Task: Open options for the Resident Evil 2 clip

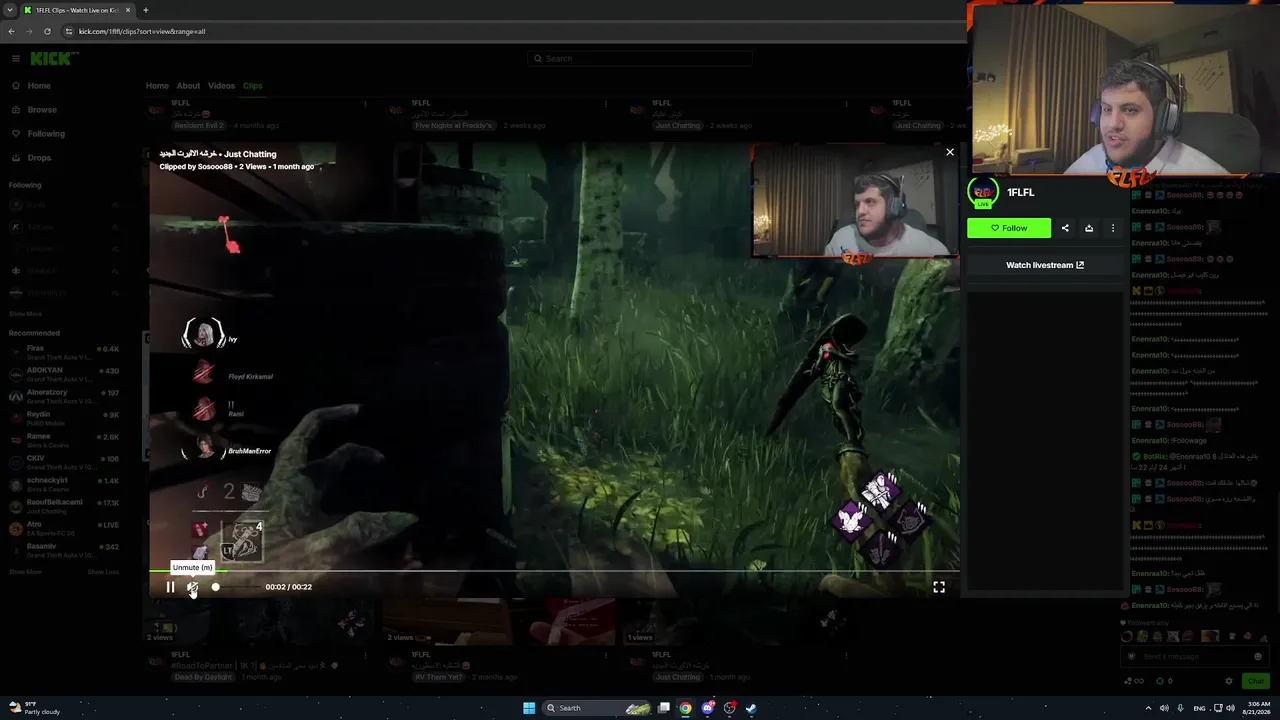Action: click(365, 103)
